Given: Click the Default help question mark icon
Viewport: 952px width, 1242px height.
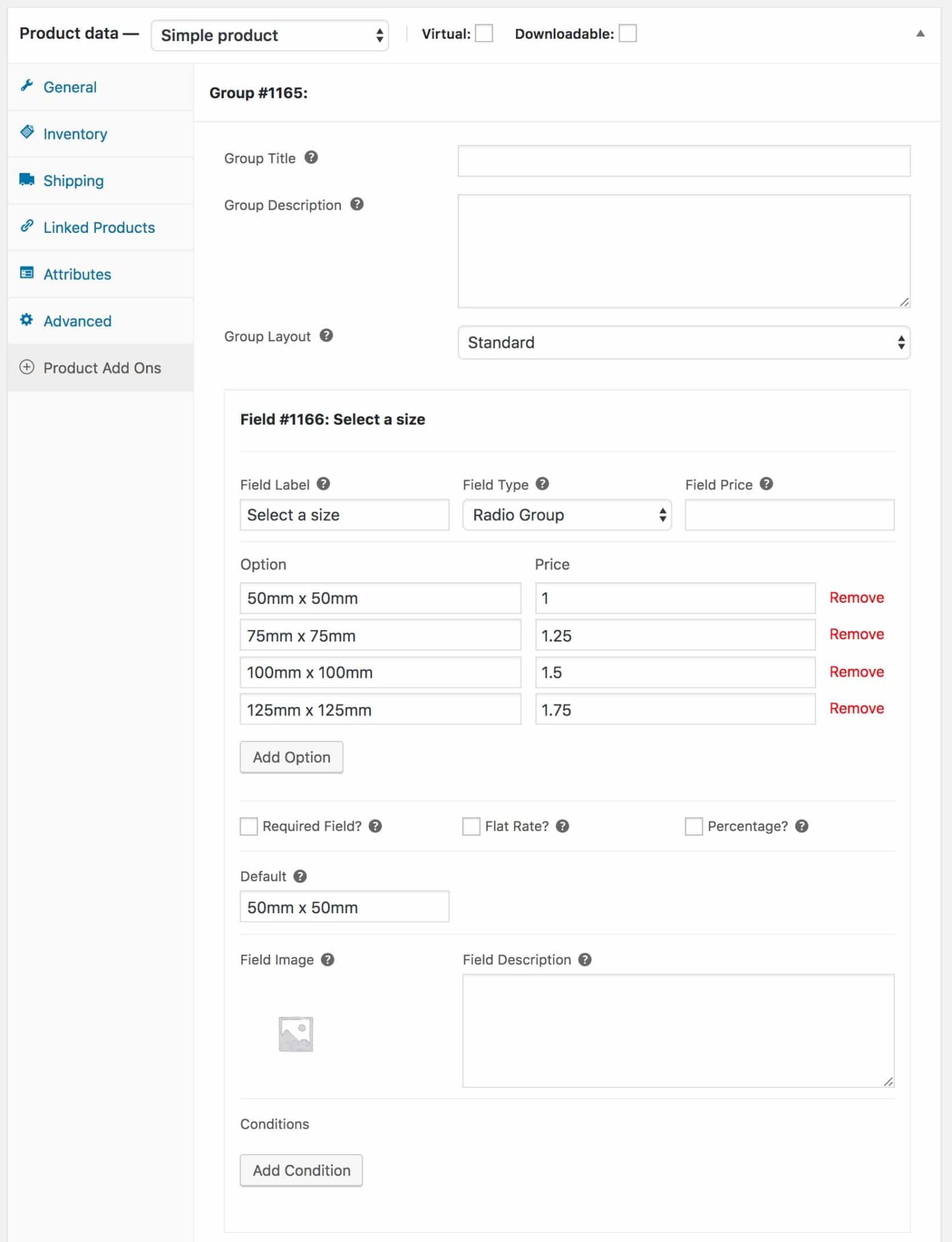Looking at the screenshot, I should pos(300,876).
